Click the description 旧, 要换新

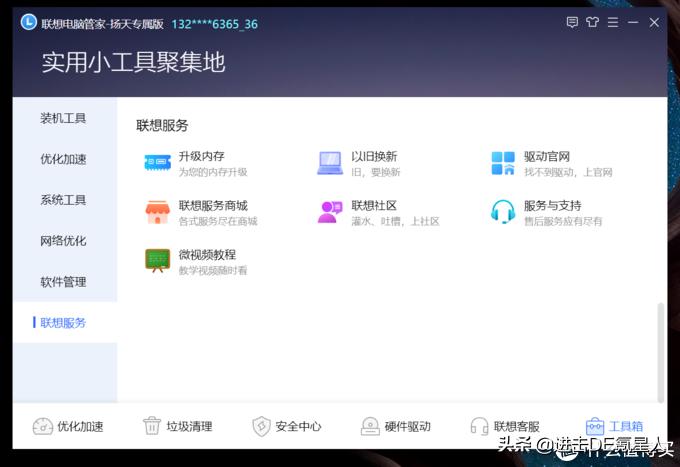click(x=376, y=172)
